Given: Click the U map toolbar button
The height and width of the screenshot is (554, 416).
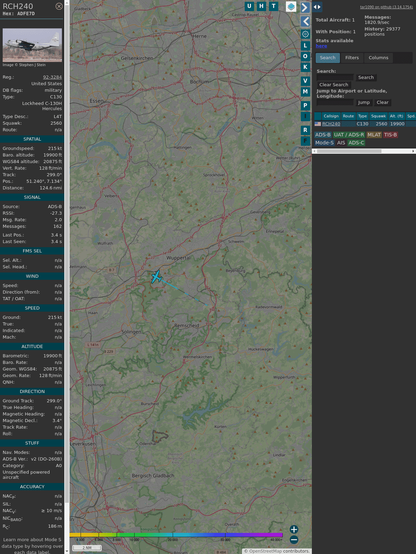Looking at the screenshot, I should 250,6.
